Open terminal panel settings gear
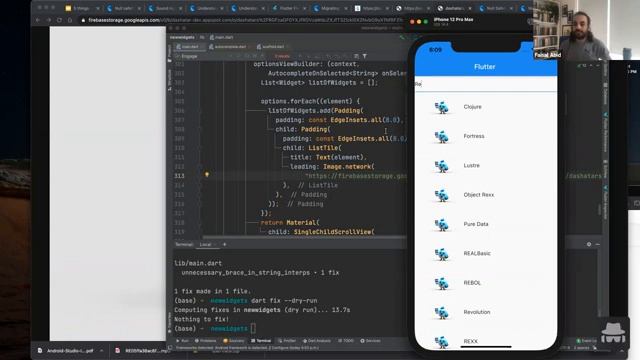 tap(589, 244)
